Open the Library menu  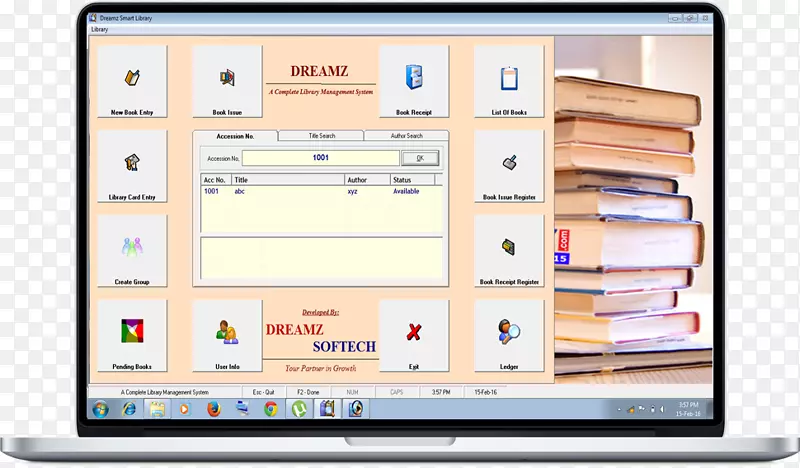pos(99,29)
